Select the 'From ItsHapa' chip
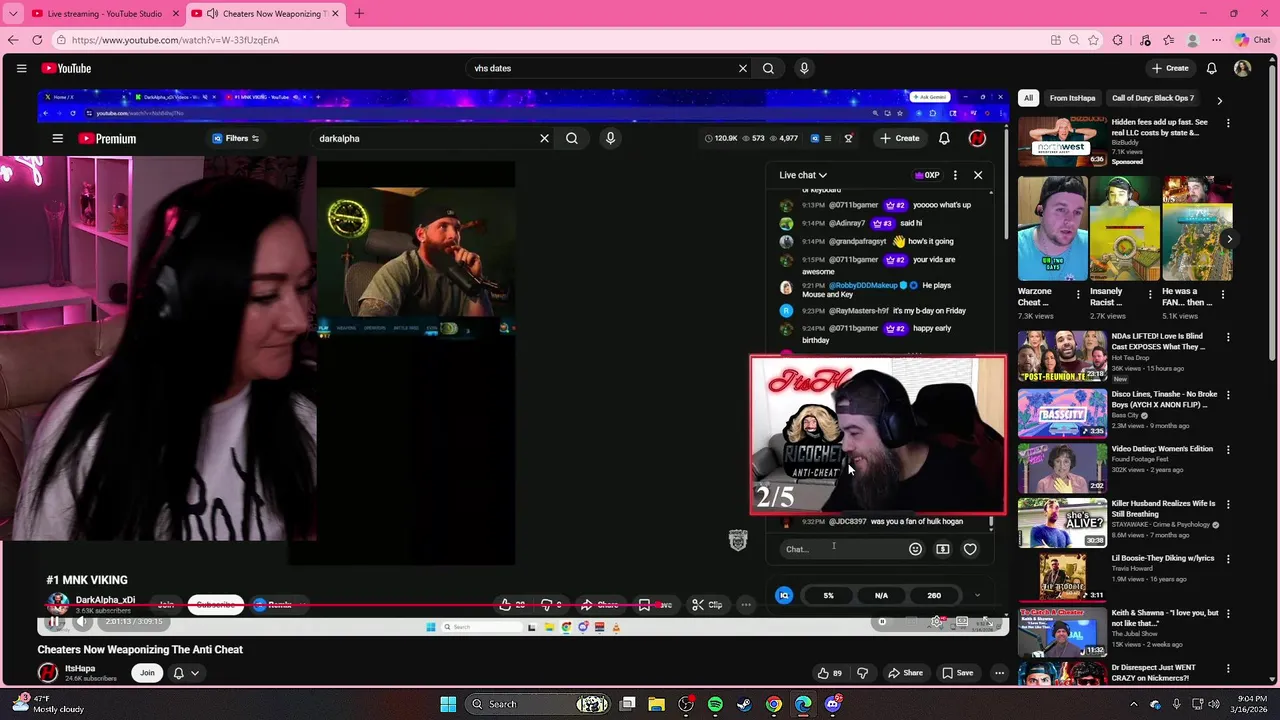 point(1072,98)
